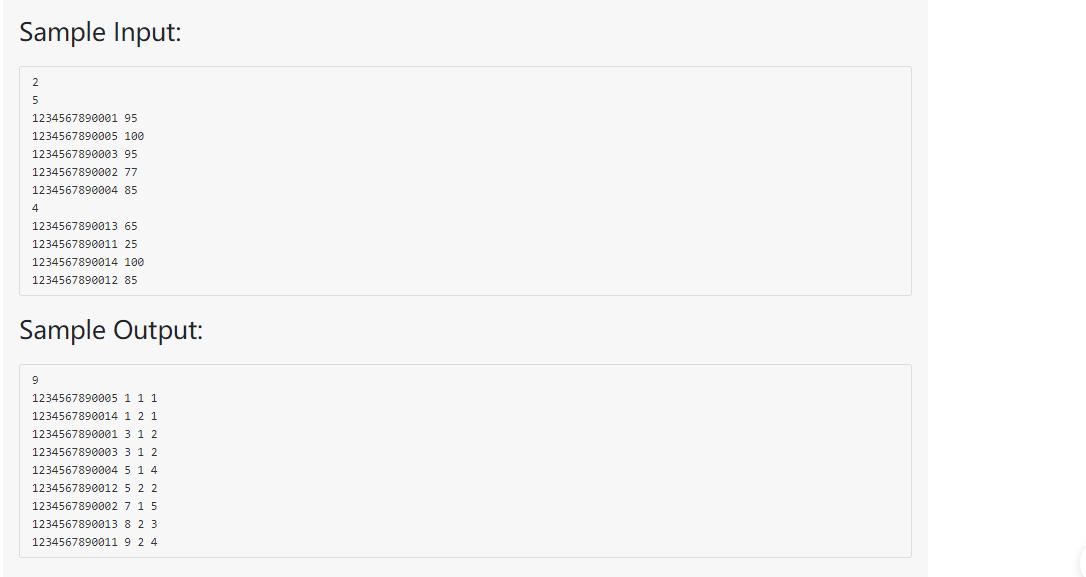This screenshot has width=1086, height=577.
Task: Click output line "1234567890002 7 1 5"
Action: coord(94,506)
